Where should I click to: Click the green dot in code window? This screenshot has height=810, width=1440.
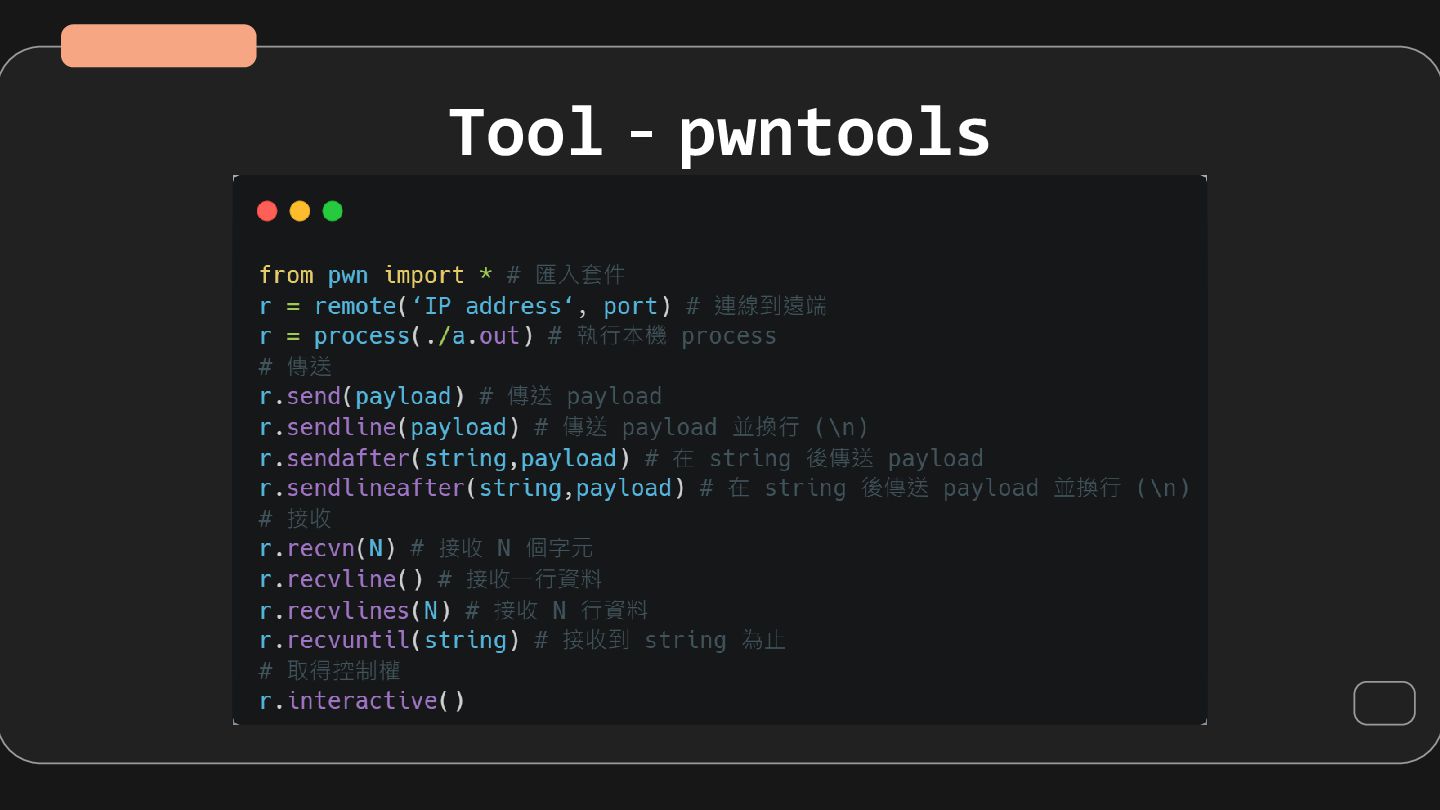pyautogui.click(x=333, y=211)
